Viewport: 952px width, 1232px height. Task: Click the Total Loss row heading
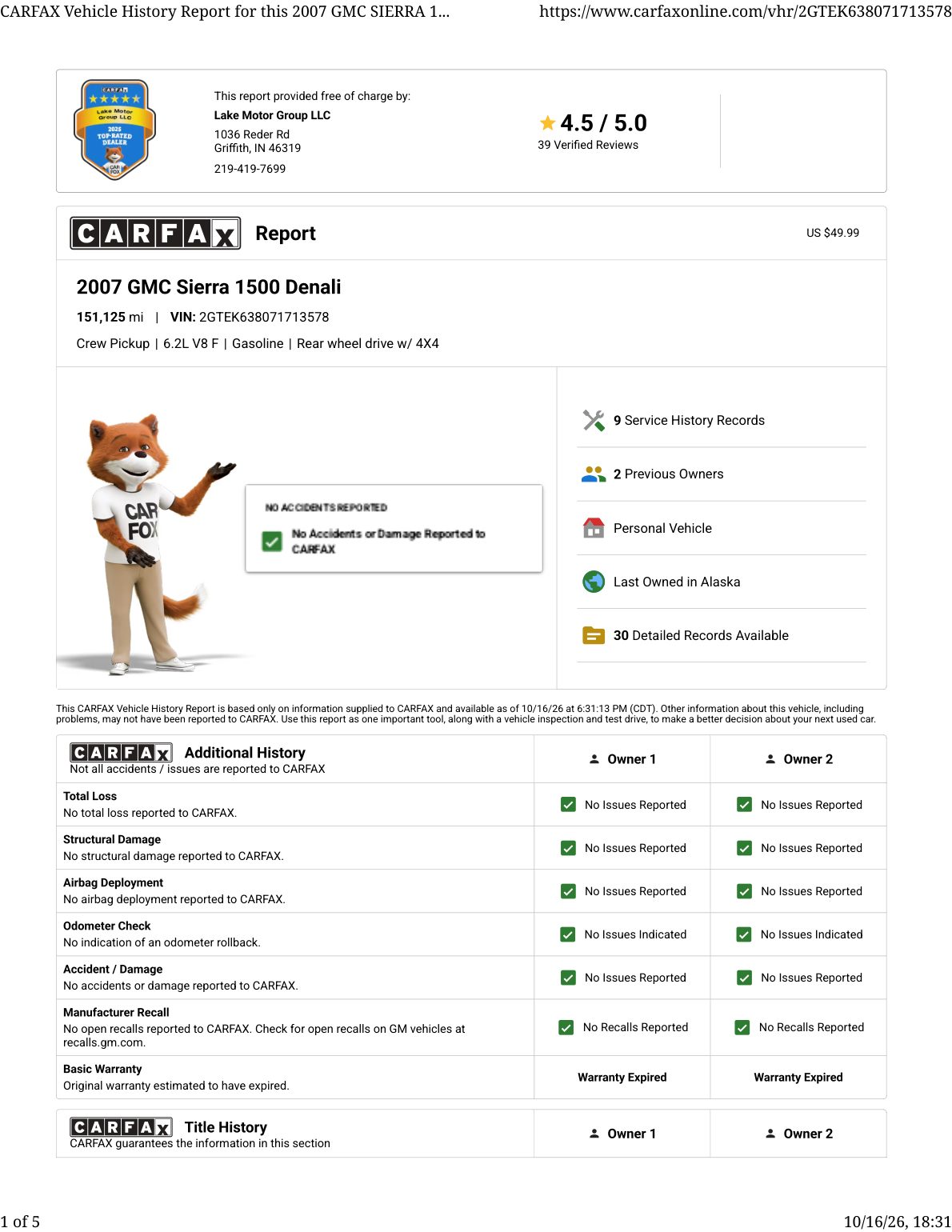[x=90, y=796]
